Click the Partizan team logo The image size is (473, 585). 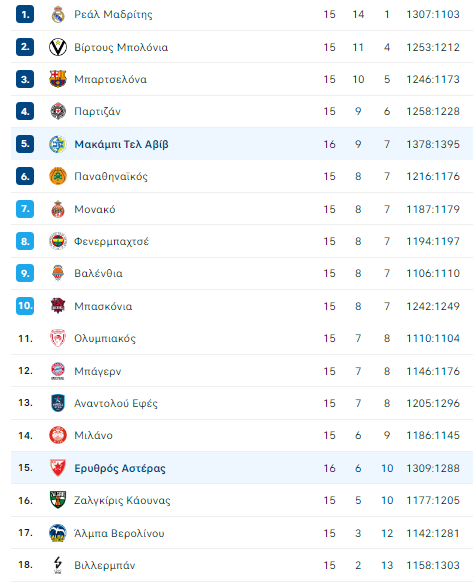click(58, 111)
